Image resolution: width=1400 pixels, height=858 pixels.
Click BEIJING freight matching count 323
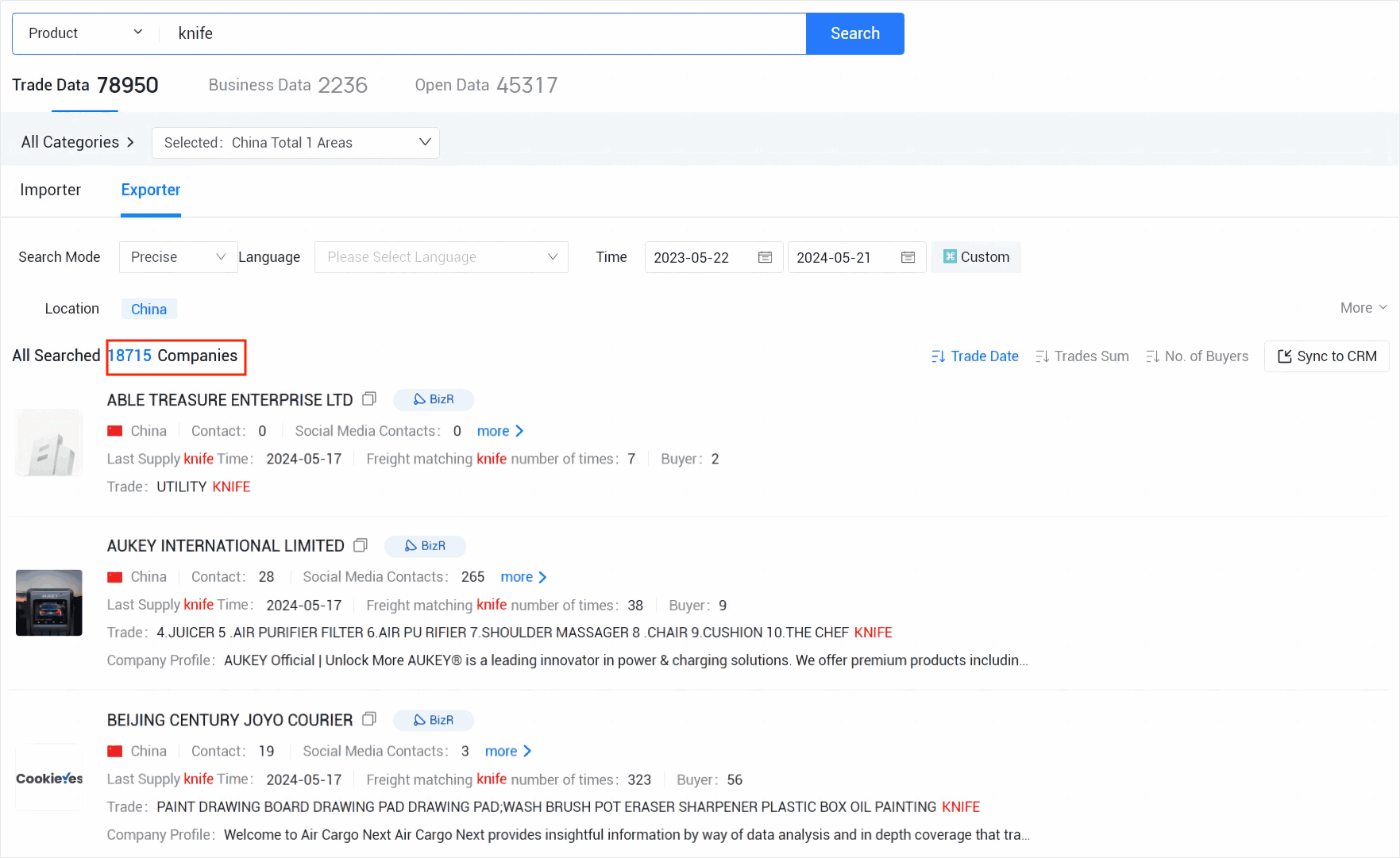click(639, 779)
